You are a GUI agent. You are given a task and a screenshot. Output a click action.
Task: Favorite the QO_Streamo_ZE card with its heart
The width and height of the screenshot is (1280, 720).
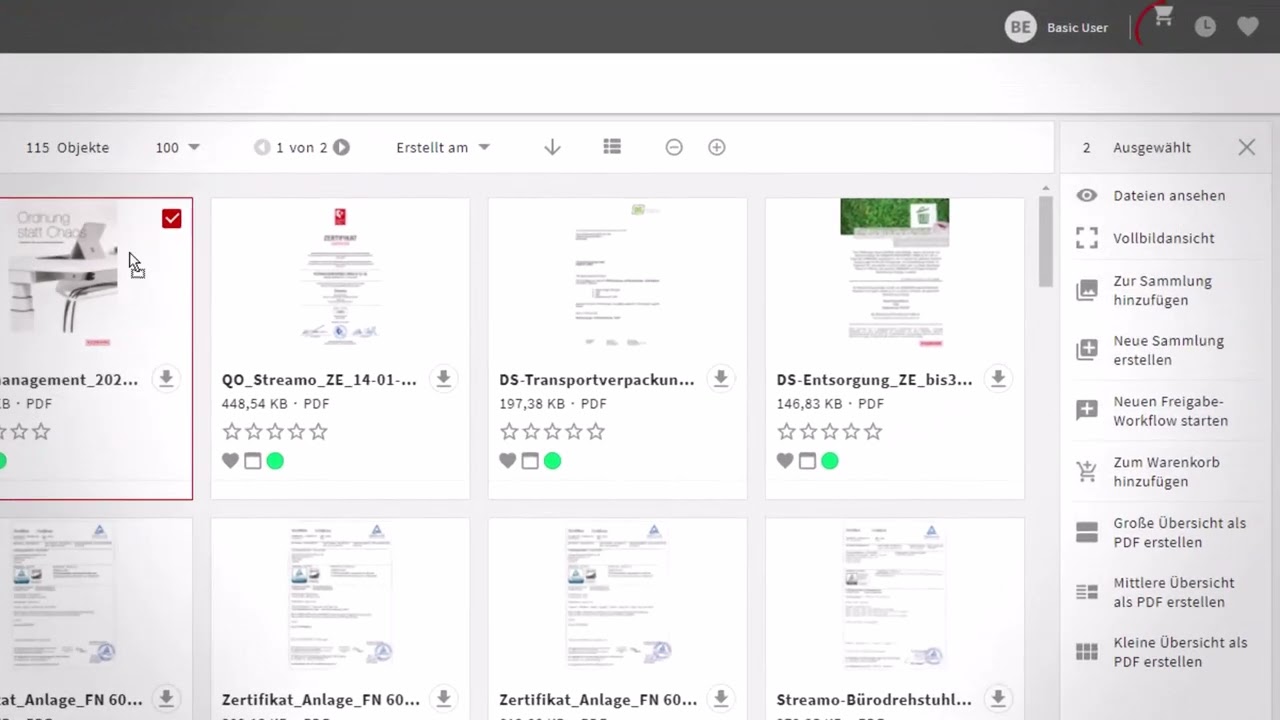pyautogui.click(x=231, y=461)
